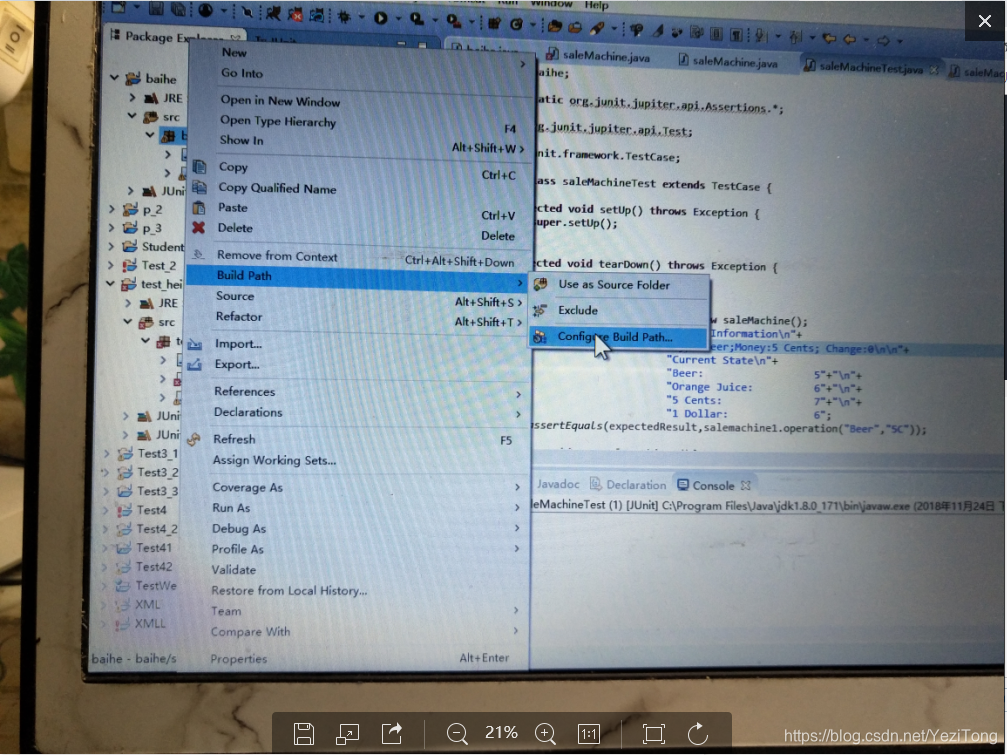This screenshot has width=1007, height=755.
Task: Click the 21% zoom level text
Action: click(x=501, y=733)
